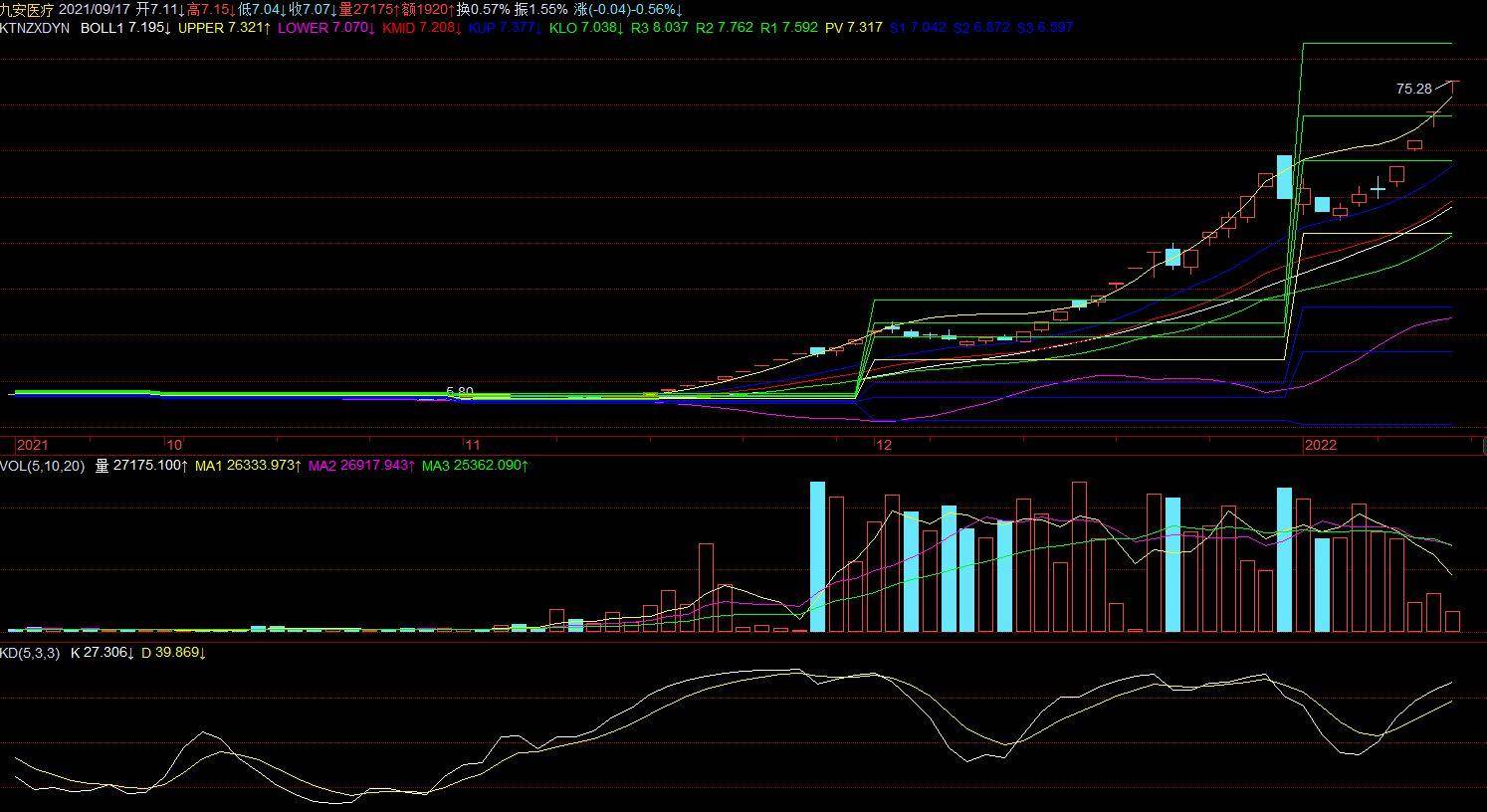Click the stock name 九安医疗
The image size is (1487, 812).
pyautogui.click(x=27, y=9)
